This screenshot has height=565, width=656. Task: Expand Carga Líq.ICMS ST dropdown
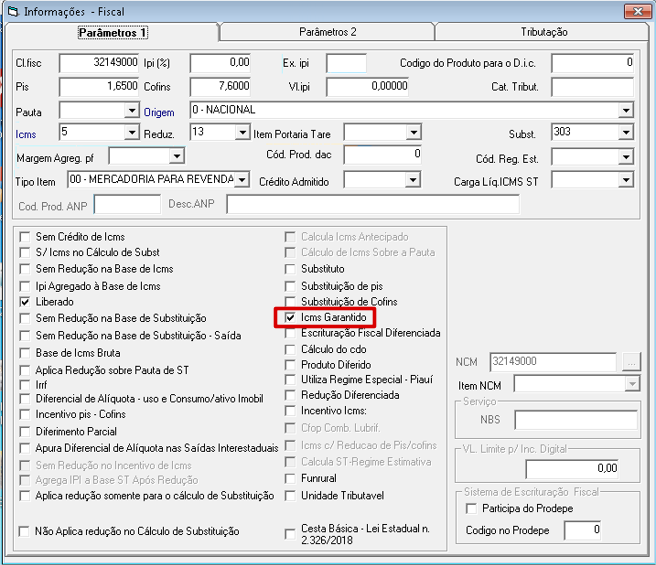click(x=626, y=180)
